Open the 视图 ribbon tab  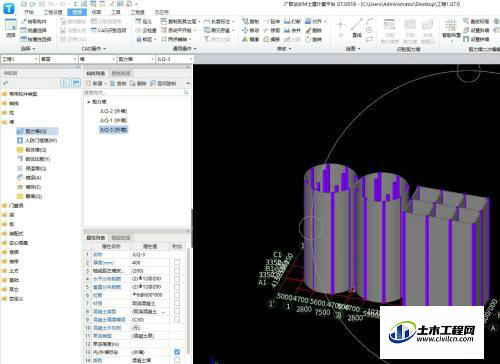96,12
